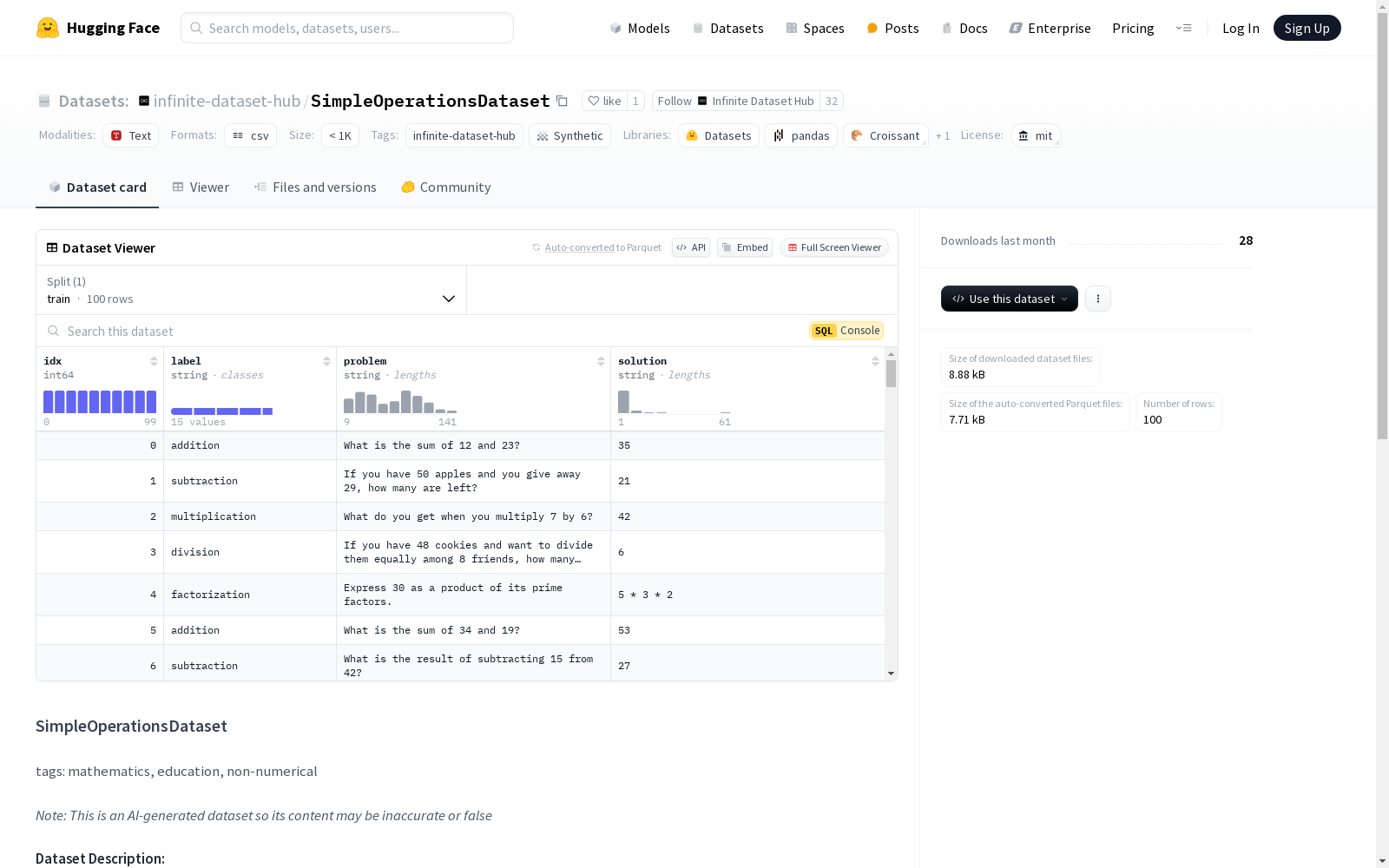This screenshot has height=868, width=1389.
Task: Focus the top search models field
Action: [347, 28]
